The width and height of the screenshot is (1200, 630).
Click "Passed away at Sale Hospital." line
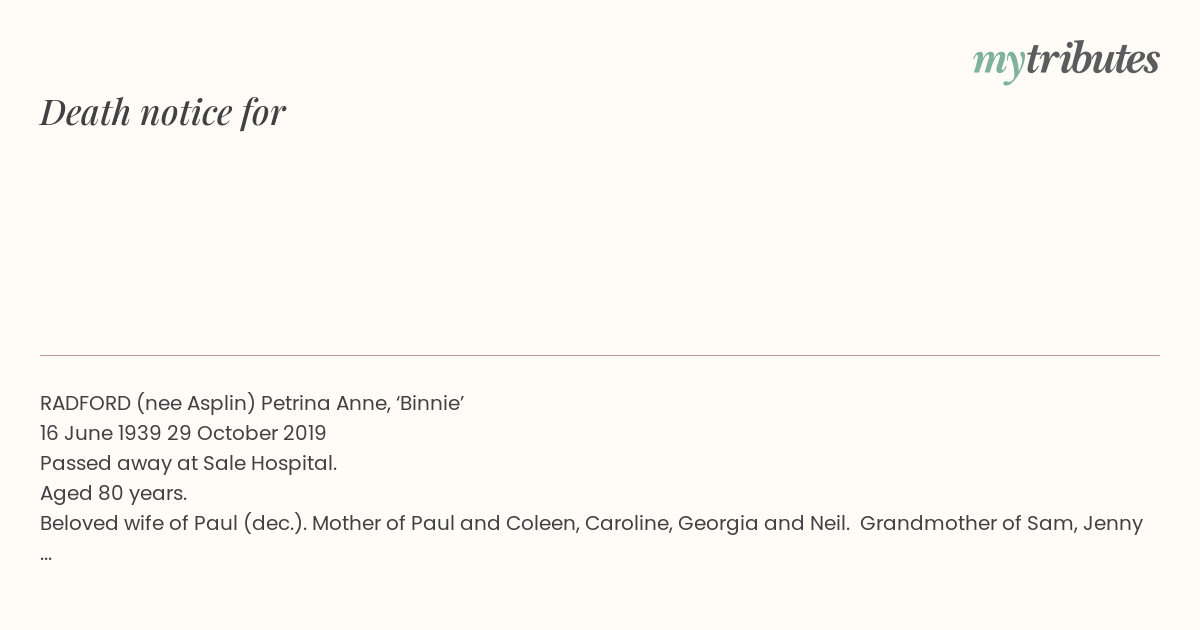click(x=188, y=464)
